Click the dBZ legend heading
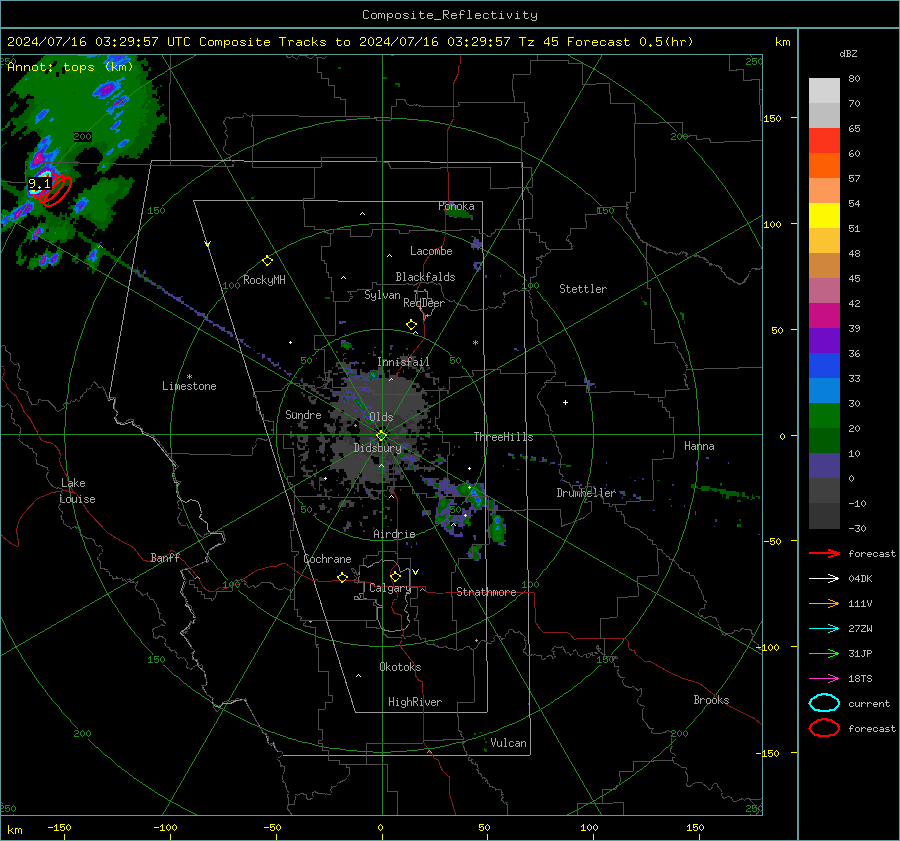The height and width of the screenshot is (841, 900). click(x=848, y=54)
